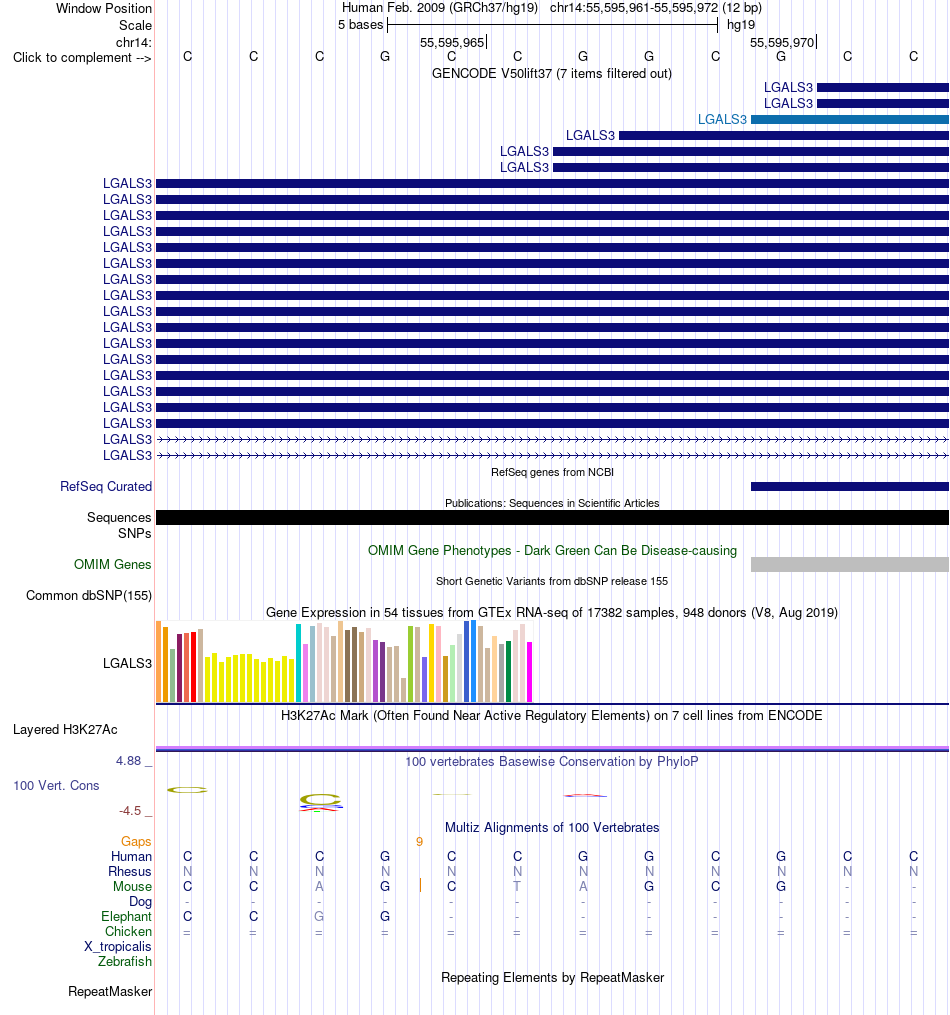Click the light-blue LGALS3 transcript label
The width and height of the screenshot is (950, 1015).
coord(722,119)
